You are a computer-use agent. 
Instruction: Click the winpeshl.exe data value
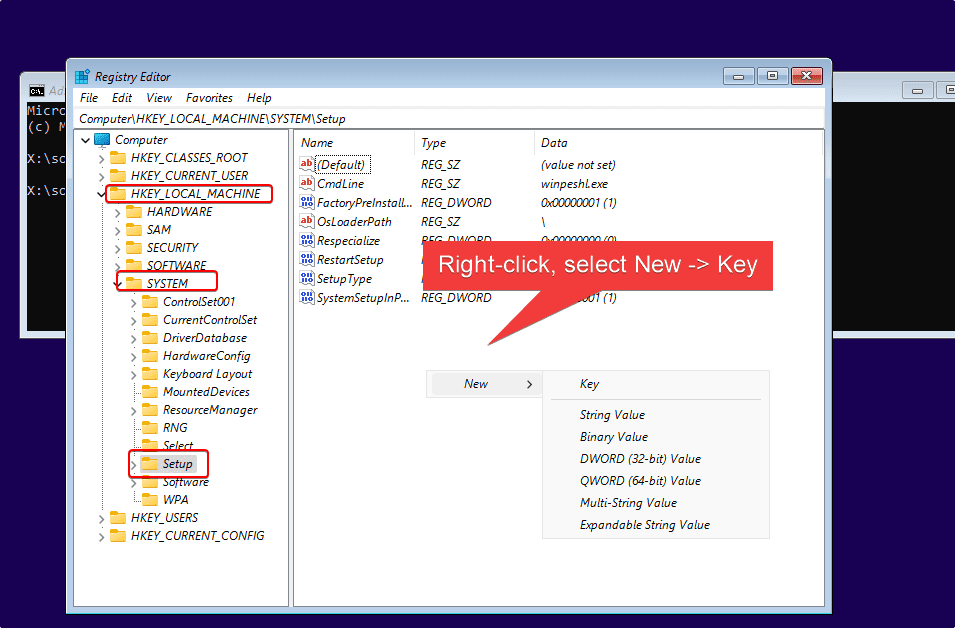574,183
